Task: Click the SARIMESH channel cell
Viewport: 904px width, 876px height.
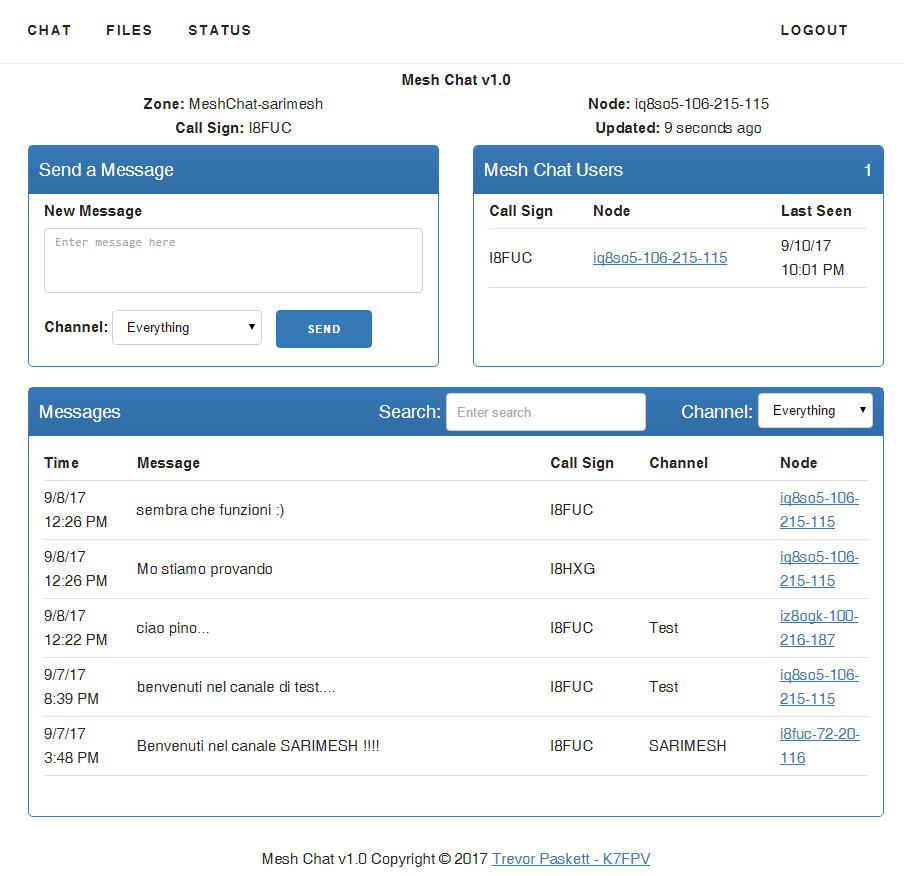Action: click(687, 746)
